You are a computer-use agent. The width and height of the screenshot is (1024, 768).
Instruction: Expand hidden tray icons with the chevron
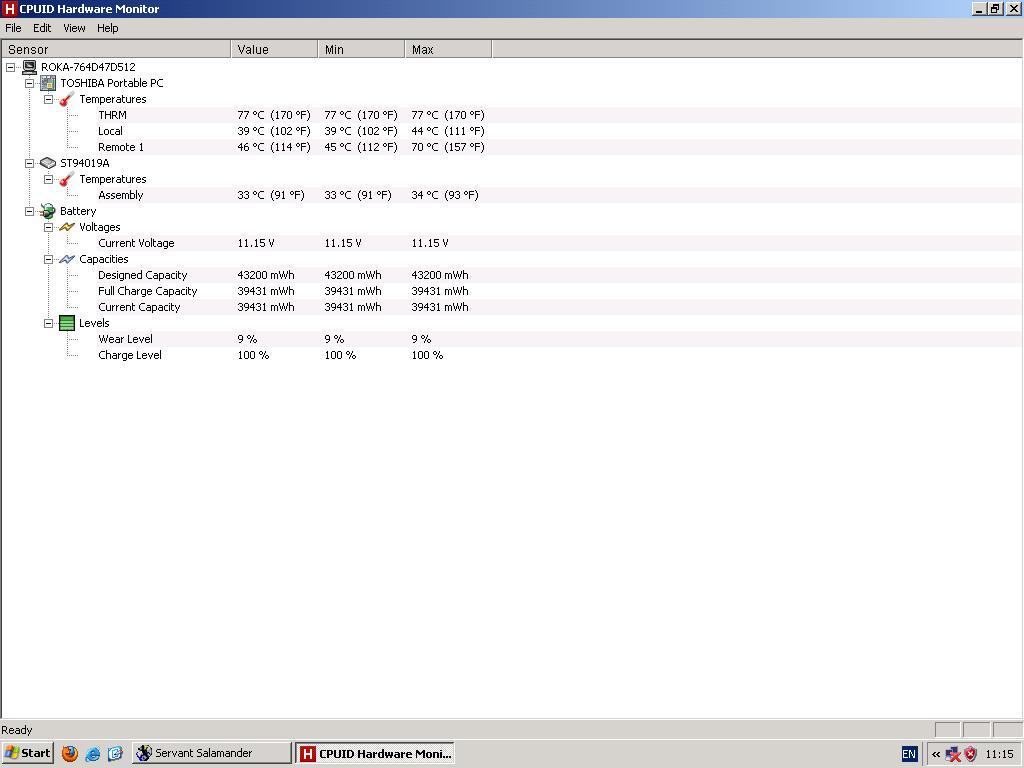coord(936,754)
